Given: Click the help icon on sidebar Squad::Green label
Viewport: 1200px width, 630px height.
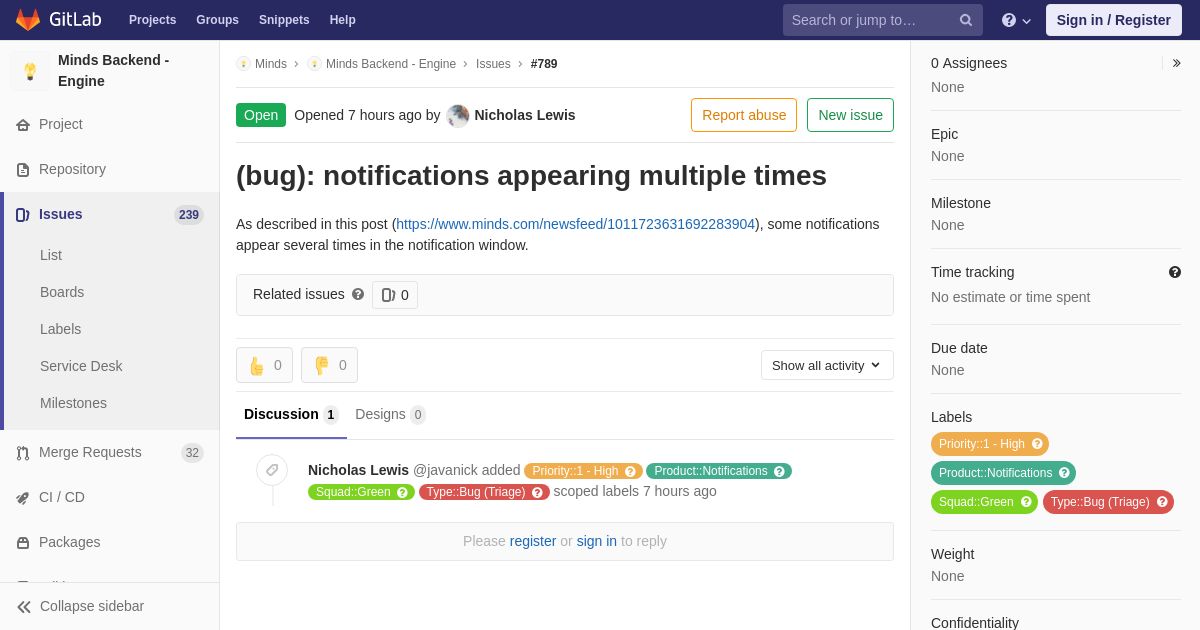Looking at the screenshot, I should [1026, 502].
